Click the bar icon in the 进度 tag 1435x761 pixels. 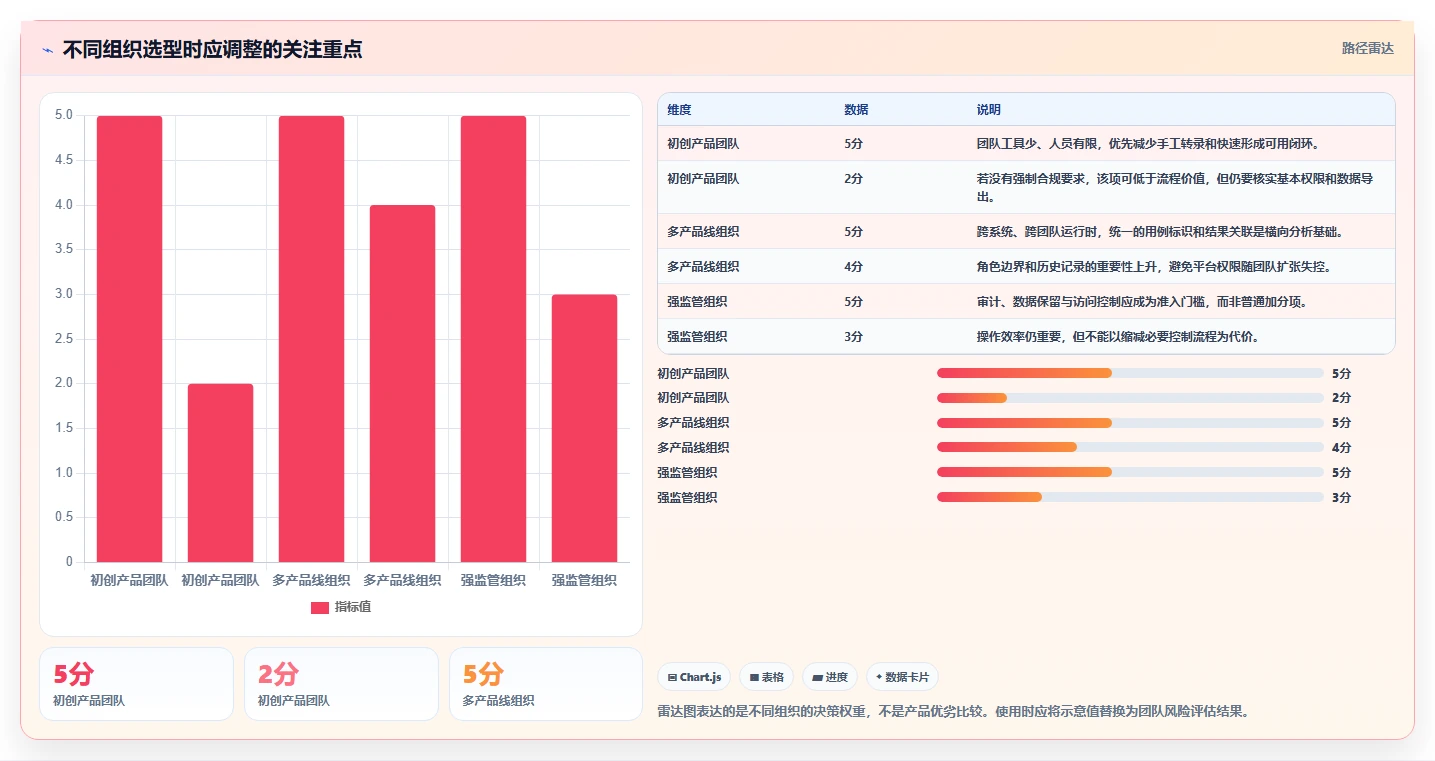point(818,678)
